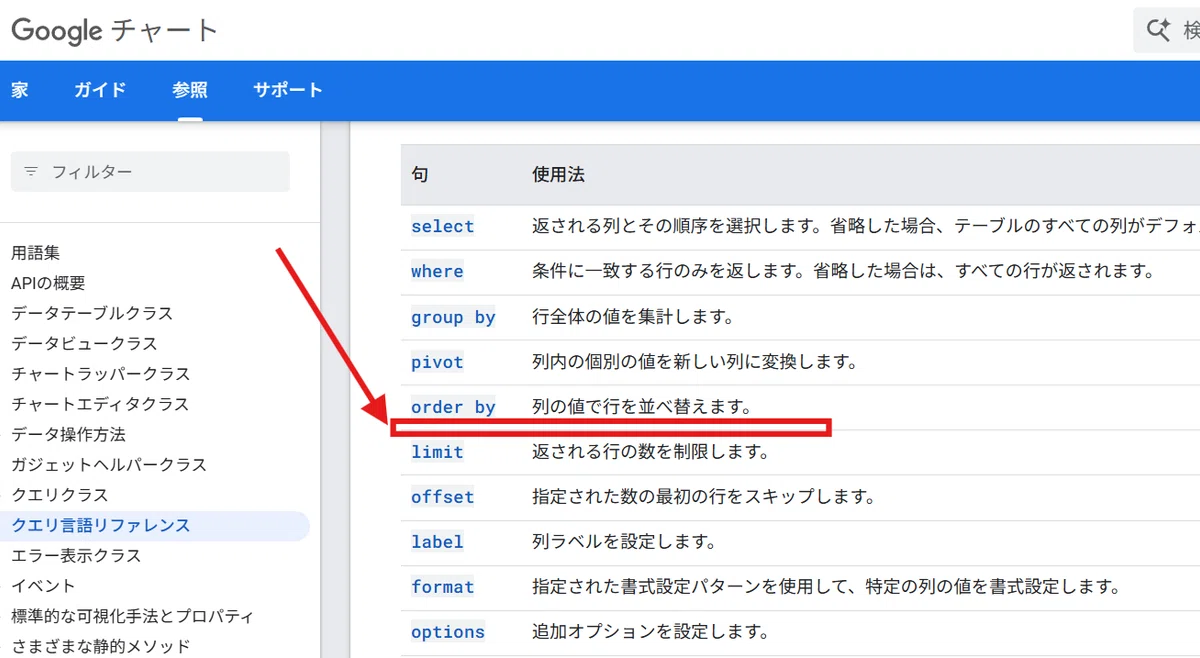Click text 列内の個別の値を新しい列に変換します。
The image size is (1200, 658).
(x=695, y=362)
